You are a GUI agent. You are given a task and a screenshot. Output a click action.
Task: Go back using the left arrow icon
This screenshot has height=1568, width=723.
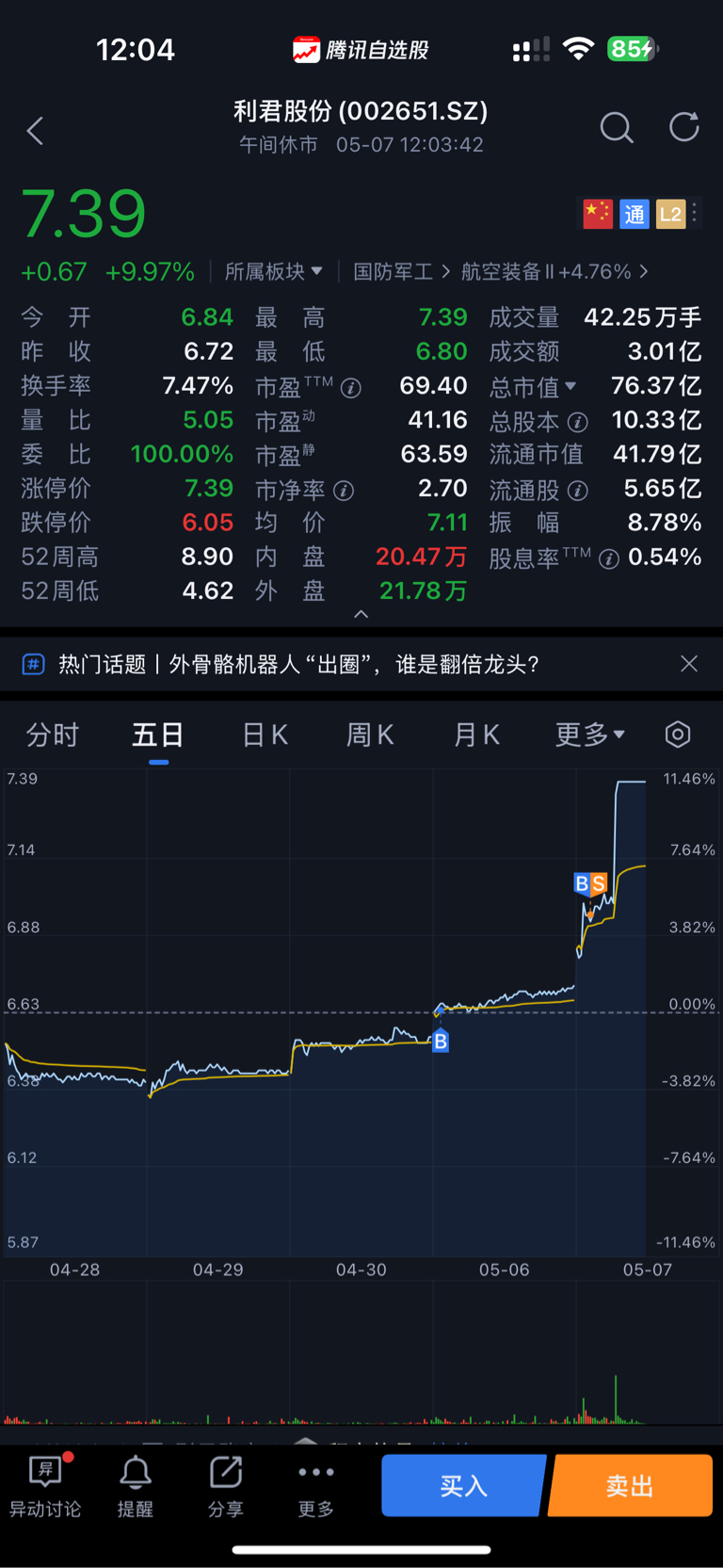(36, 130)
